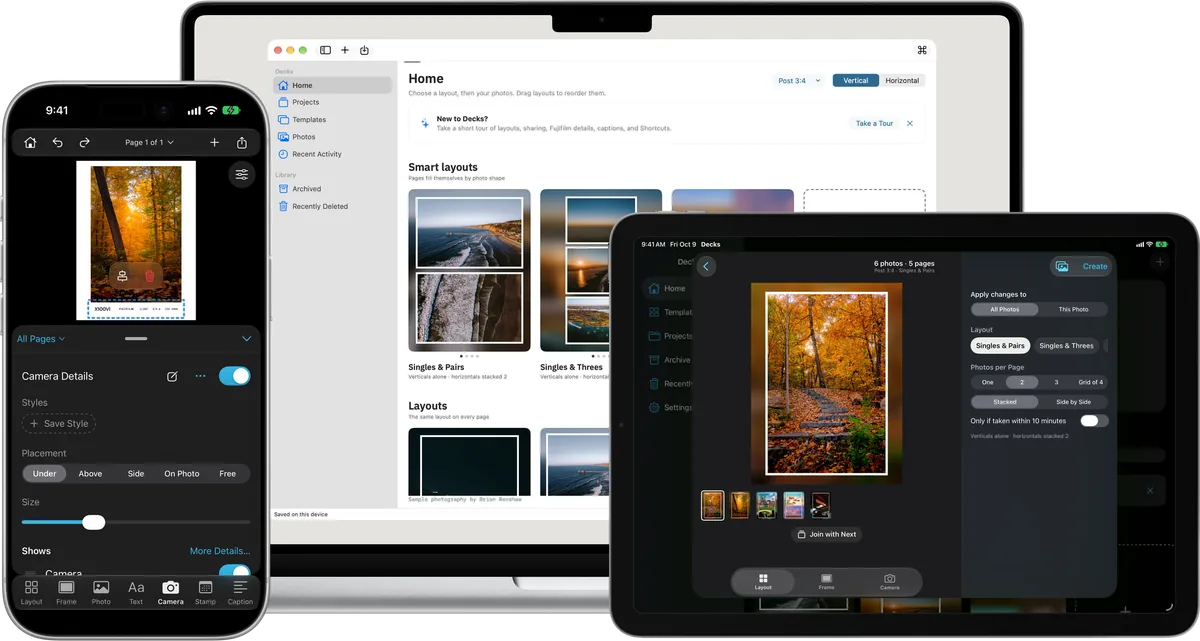Open Templates in the Mac sidebar

coord(333,119)
